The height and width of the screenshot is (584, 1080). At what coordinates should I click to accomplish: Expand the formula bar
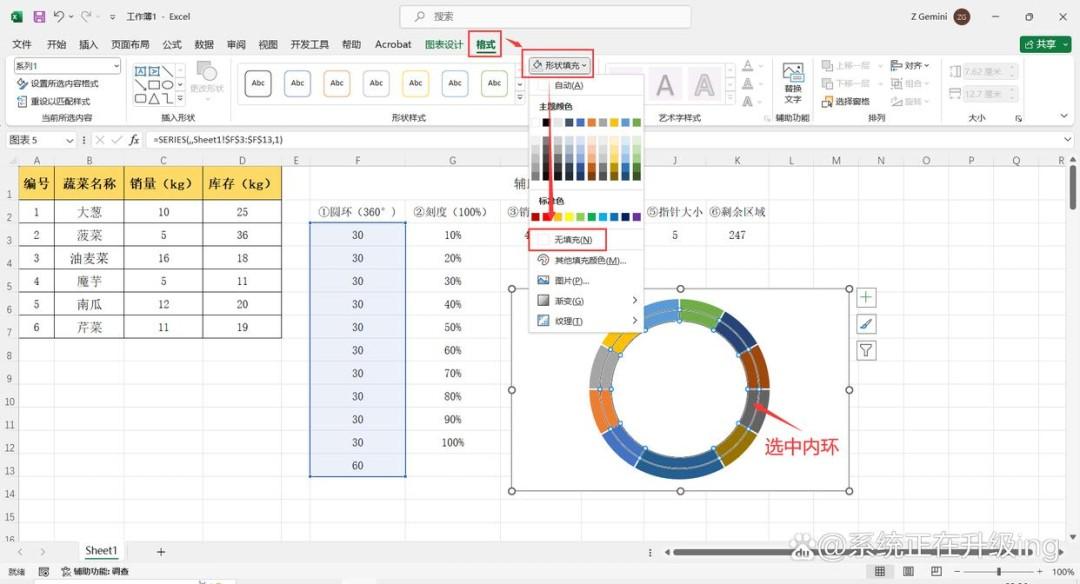tap(1068, 140)
